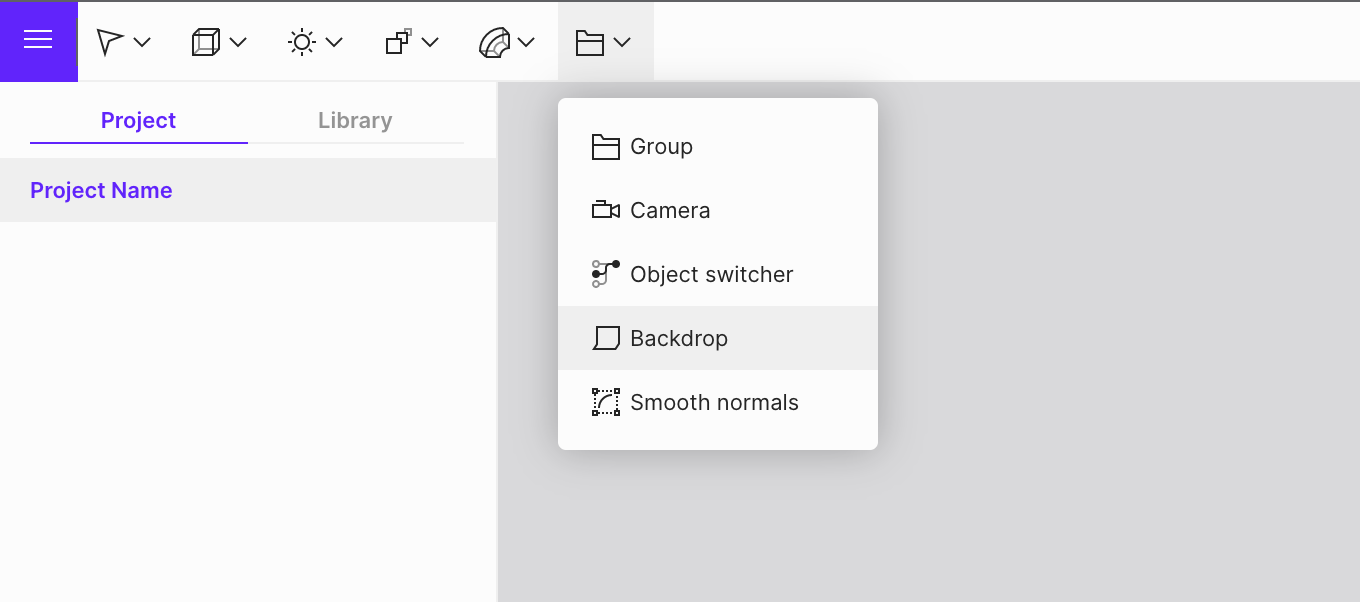Expand the deformer tool dropdown chevron
Image resolution: width=1360 pixels, height=602 pixels.
click(x=526, y=42)
